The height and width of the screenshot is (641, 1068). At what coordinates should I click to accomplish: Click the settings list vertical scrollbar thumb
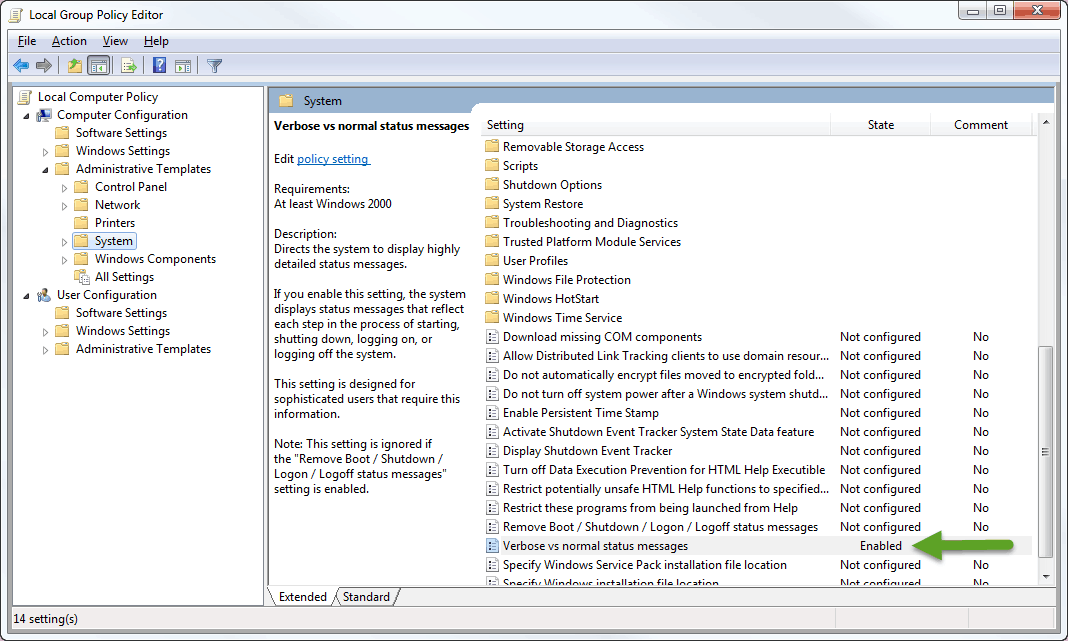[x=1046, y=450]
